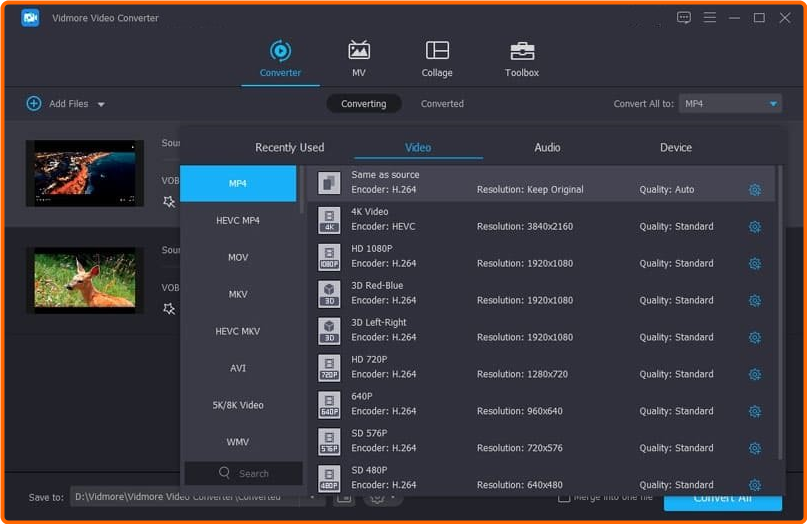
Task: Select 5K/8K Video format
Action: (238, 405)
